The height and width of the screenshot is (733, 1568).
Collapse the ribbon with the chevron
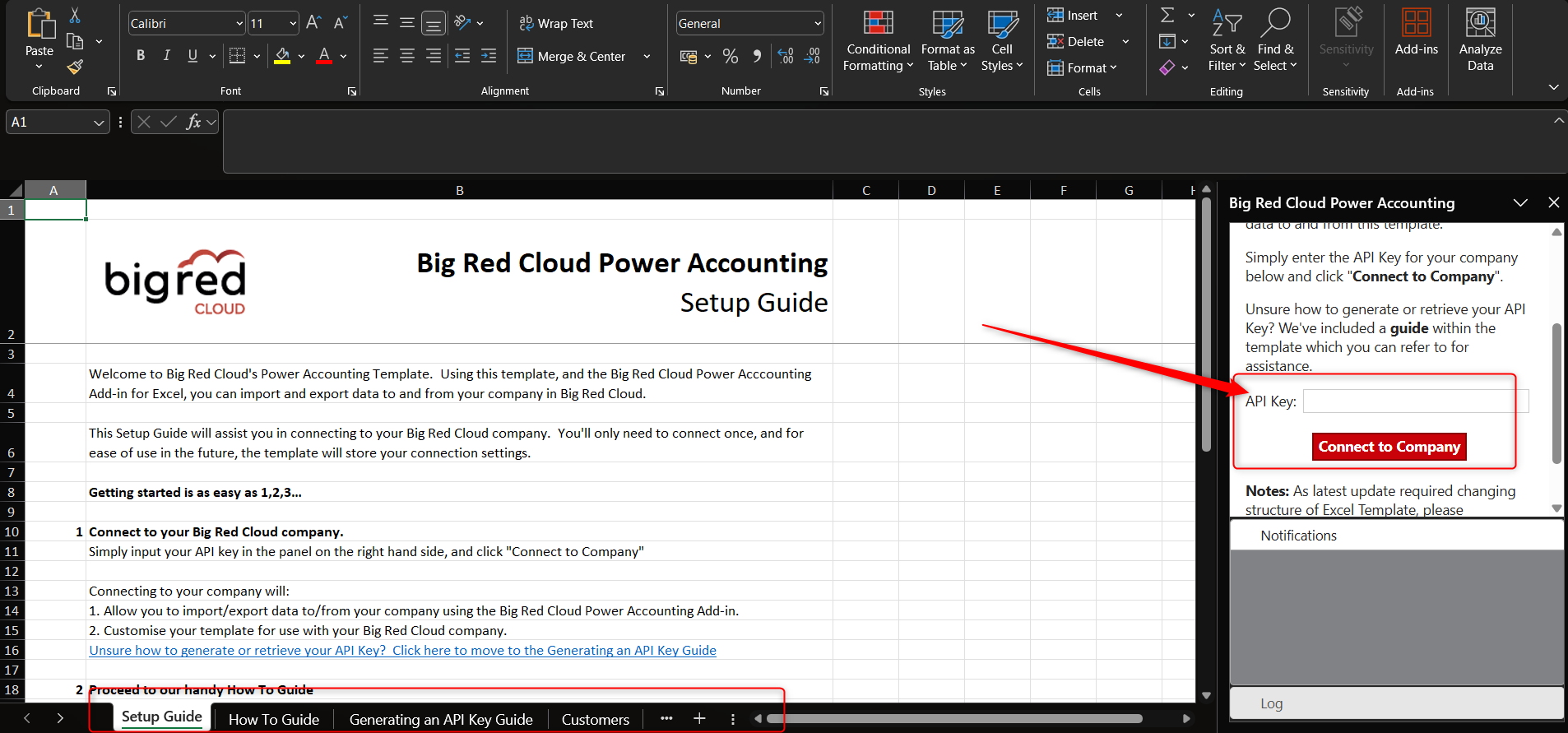pos(1554,87)
